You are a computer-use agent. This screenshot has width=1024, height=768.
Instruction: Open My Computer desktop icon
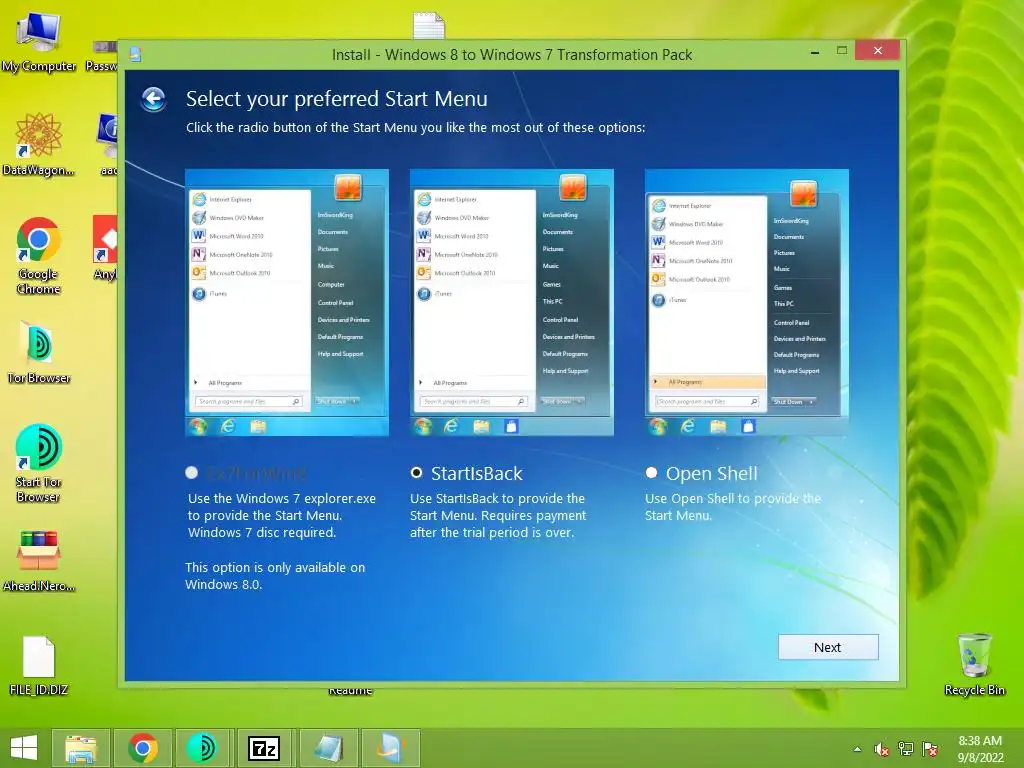tap(39, 41)
